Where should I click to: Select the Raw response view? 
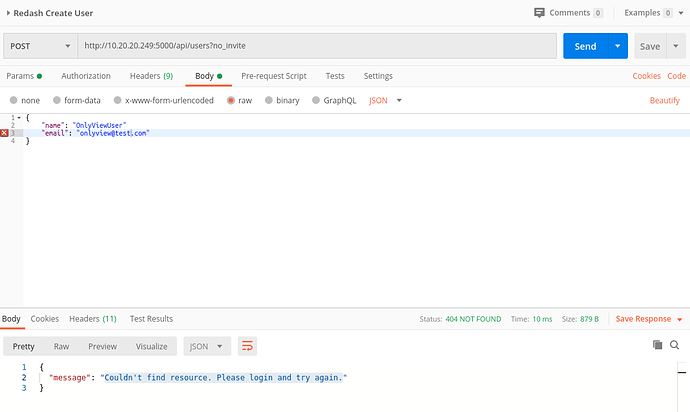click(62, 346)
